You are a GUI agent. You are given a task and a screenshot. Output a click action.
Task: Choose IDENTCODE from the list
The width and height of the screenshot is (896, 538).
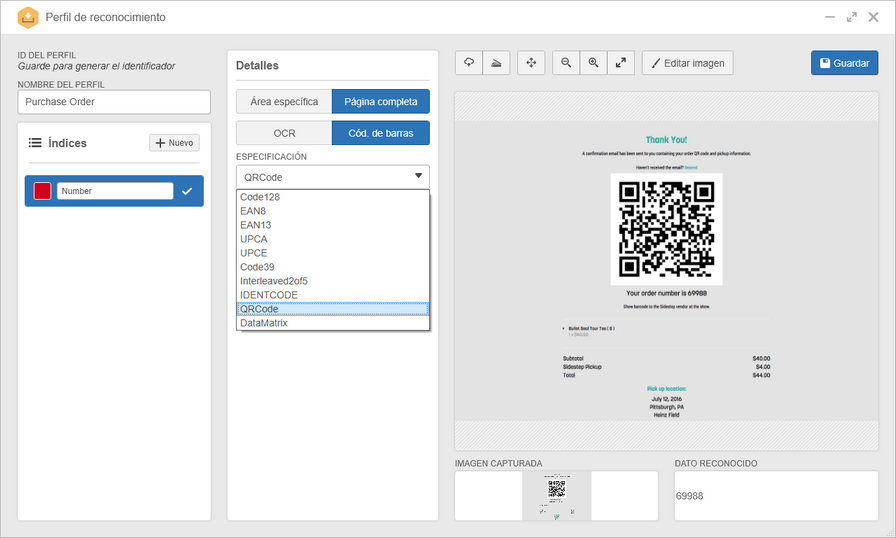pos(333,295)
